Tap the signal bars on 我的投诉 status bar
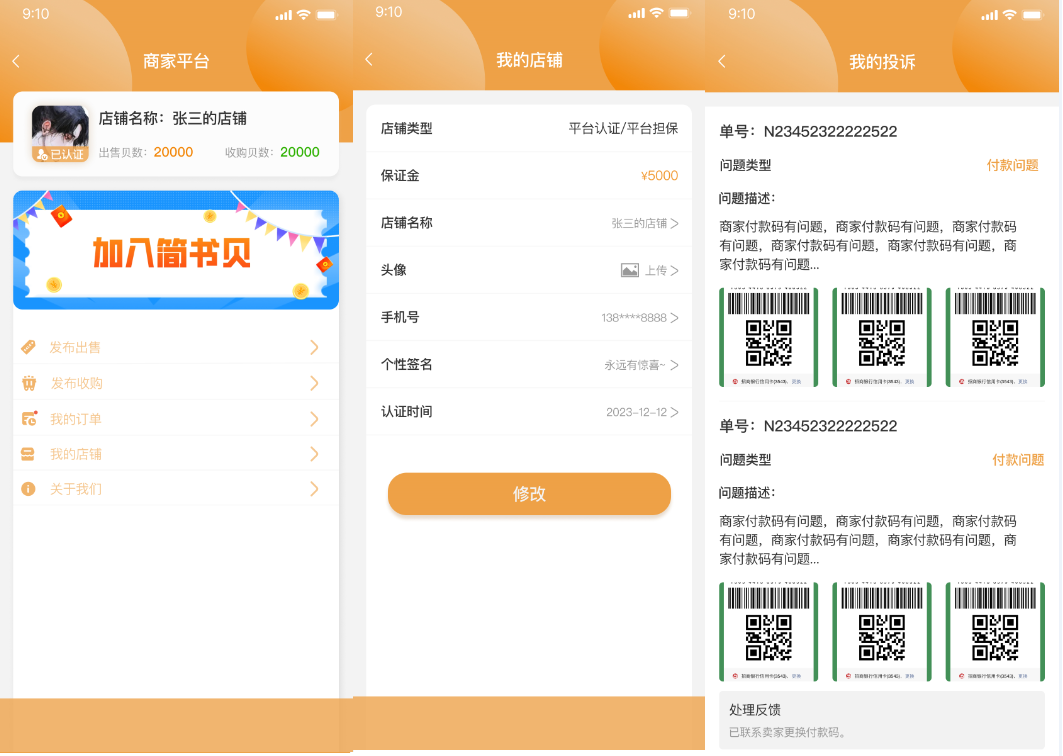The height and width of the screenshot is (756, 1063). 988,15
